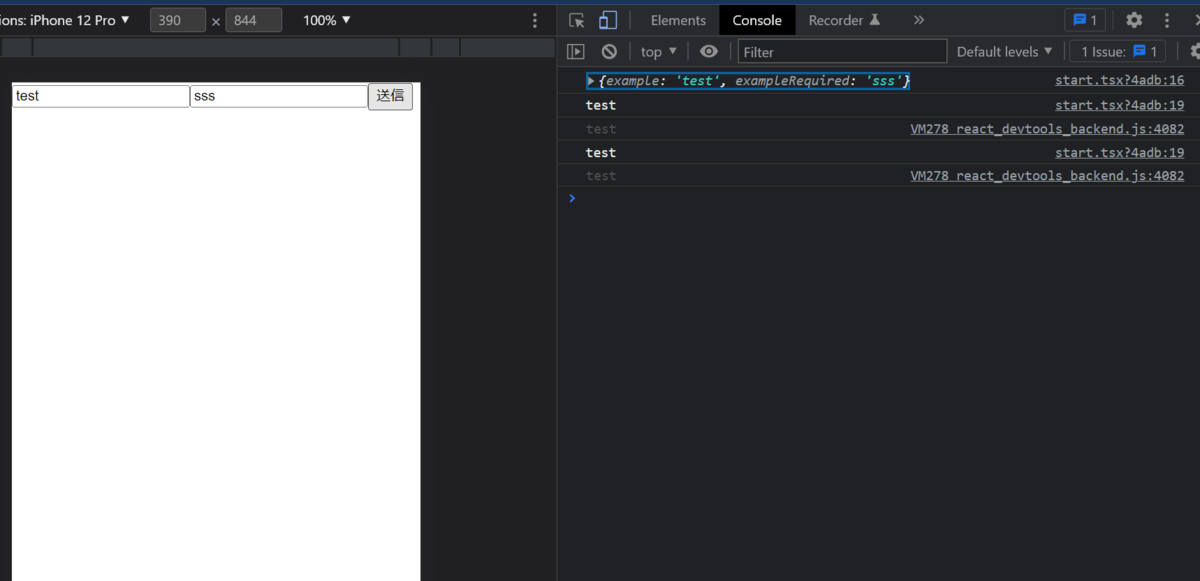Open first start.tsx?4adb:19 source link

click(1119, 105)
